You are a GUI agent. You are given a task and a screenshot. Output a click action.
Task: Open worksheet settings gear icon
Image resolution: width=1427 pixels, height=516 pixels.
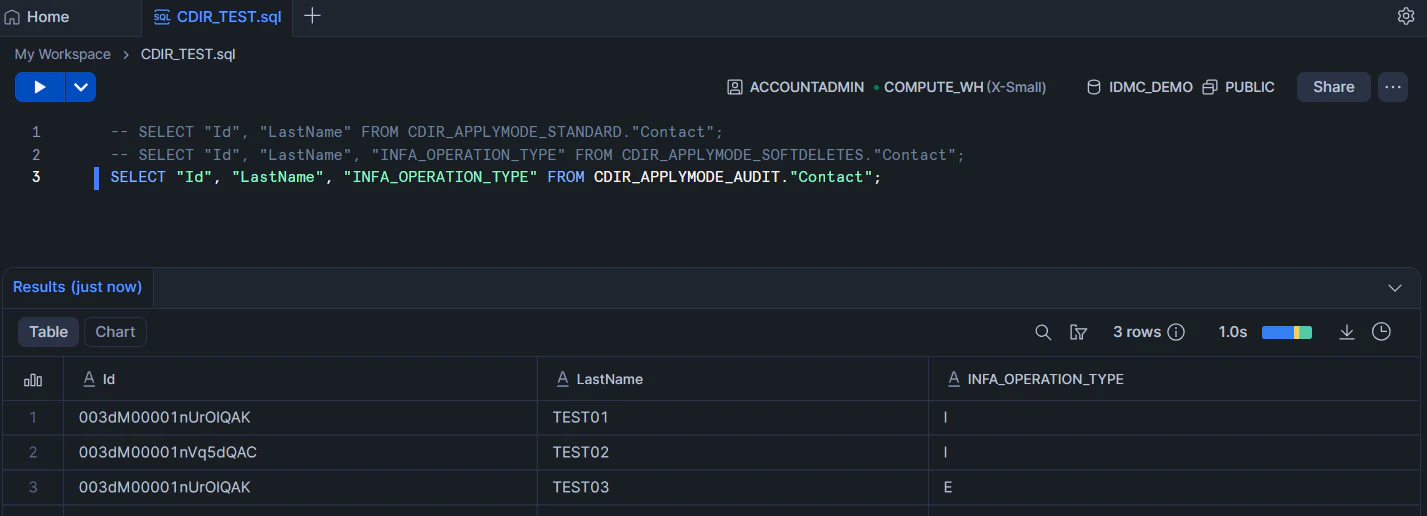point(1405,16)
